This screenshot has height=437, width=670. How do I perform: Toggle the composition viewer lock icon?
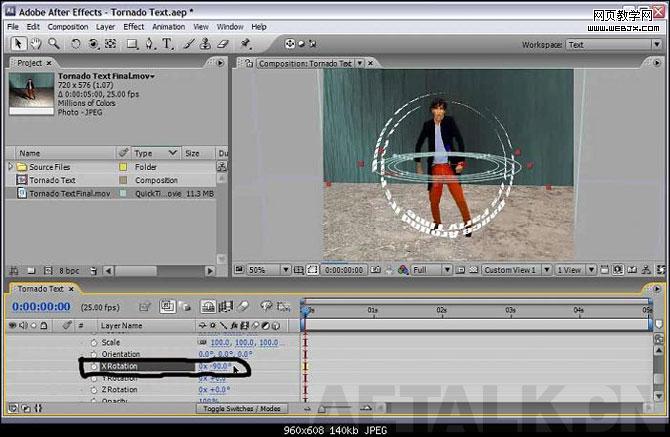coord(249,63)
